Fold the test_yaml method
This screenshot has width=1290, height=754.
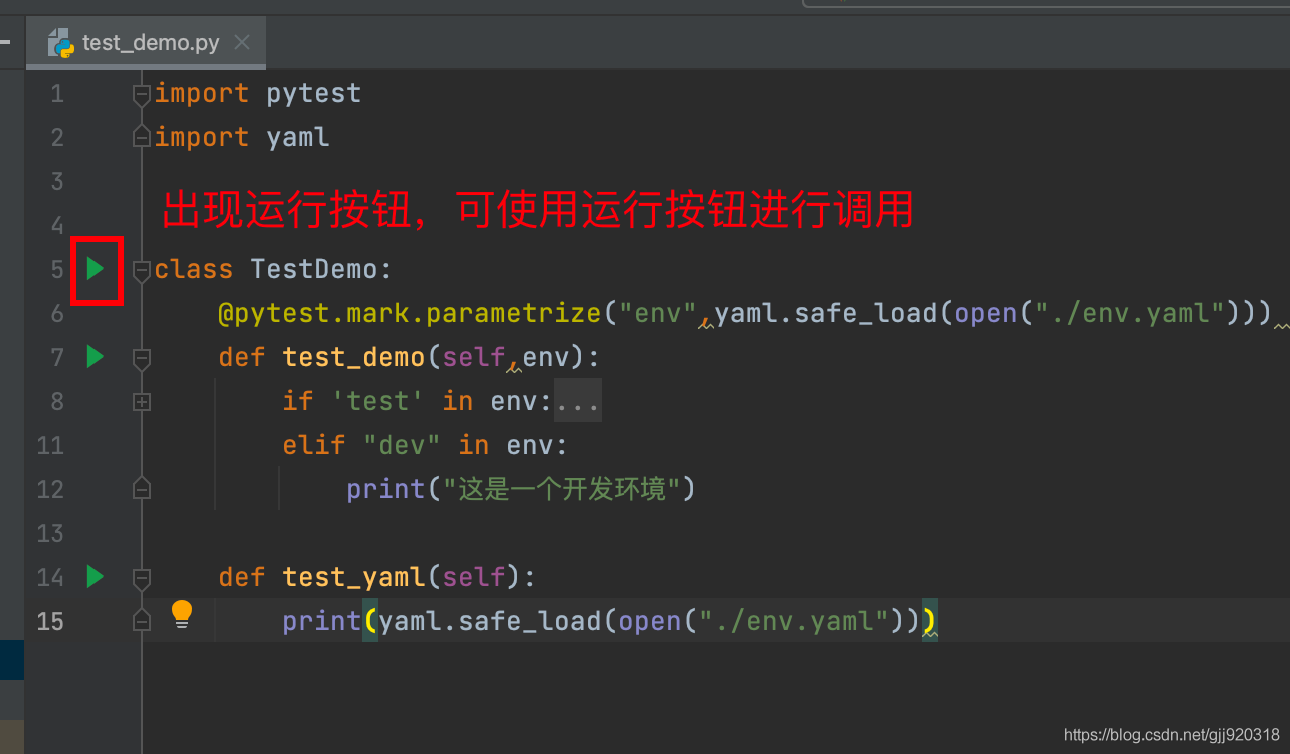point(142,577)
